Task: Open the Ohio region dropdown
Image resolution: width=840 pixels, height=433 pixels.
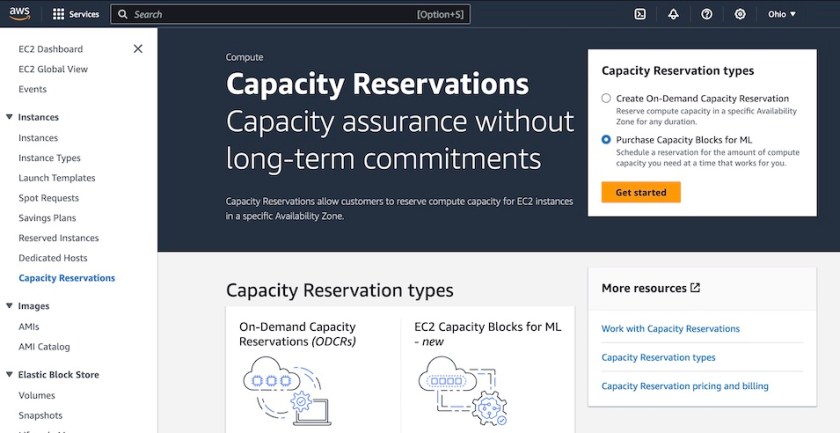Action: pyautogui.click(x=782, y=14)
